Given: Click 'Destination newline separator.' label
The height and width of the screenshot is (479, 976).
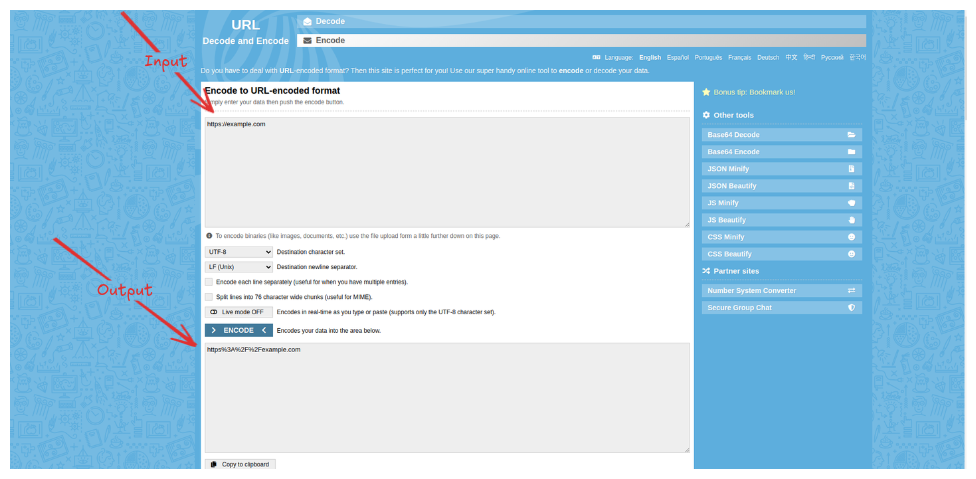Looking at the screenshot, I should click(317, 267).
